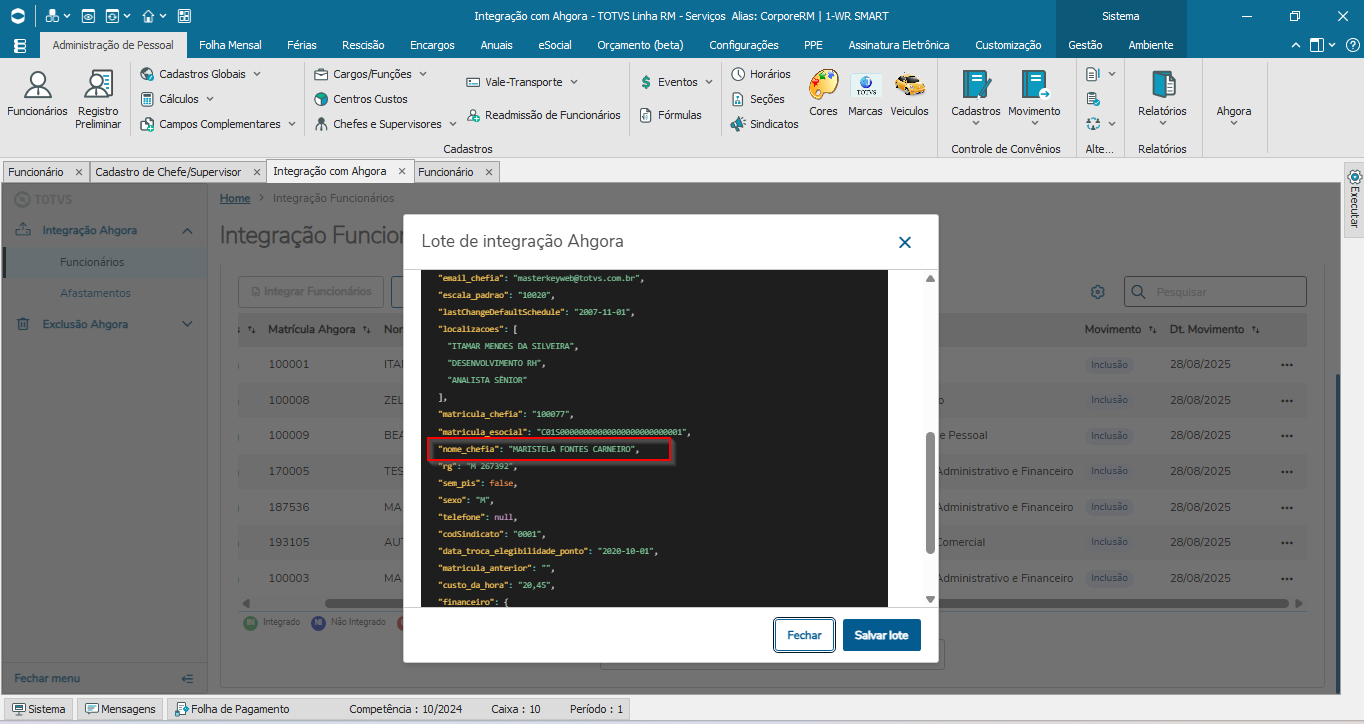Open row actions for matrícula 170005
Image resolution: width=1364 pixels, height=724 pixels.
pyautogui.click(x=1287, y=471)
